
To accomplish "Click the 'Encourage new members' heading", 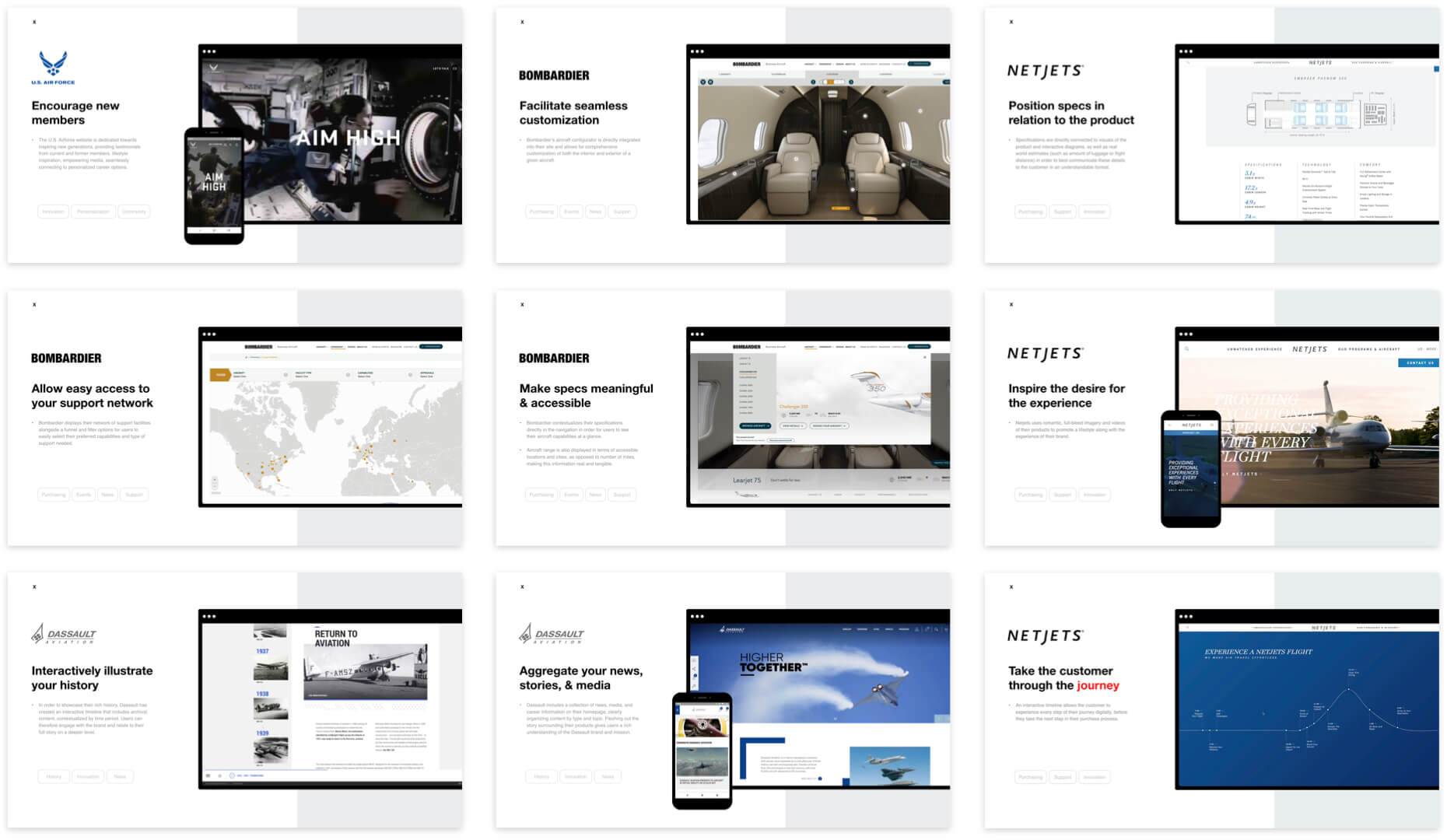I will (x=75, y=113).
